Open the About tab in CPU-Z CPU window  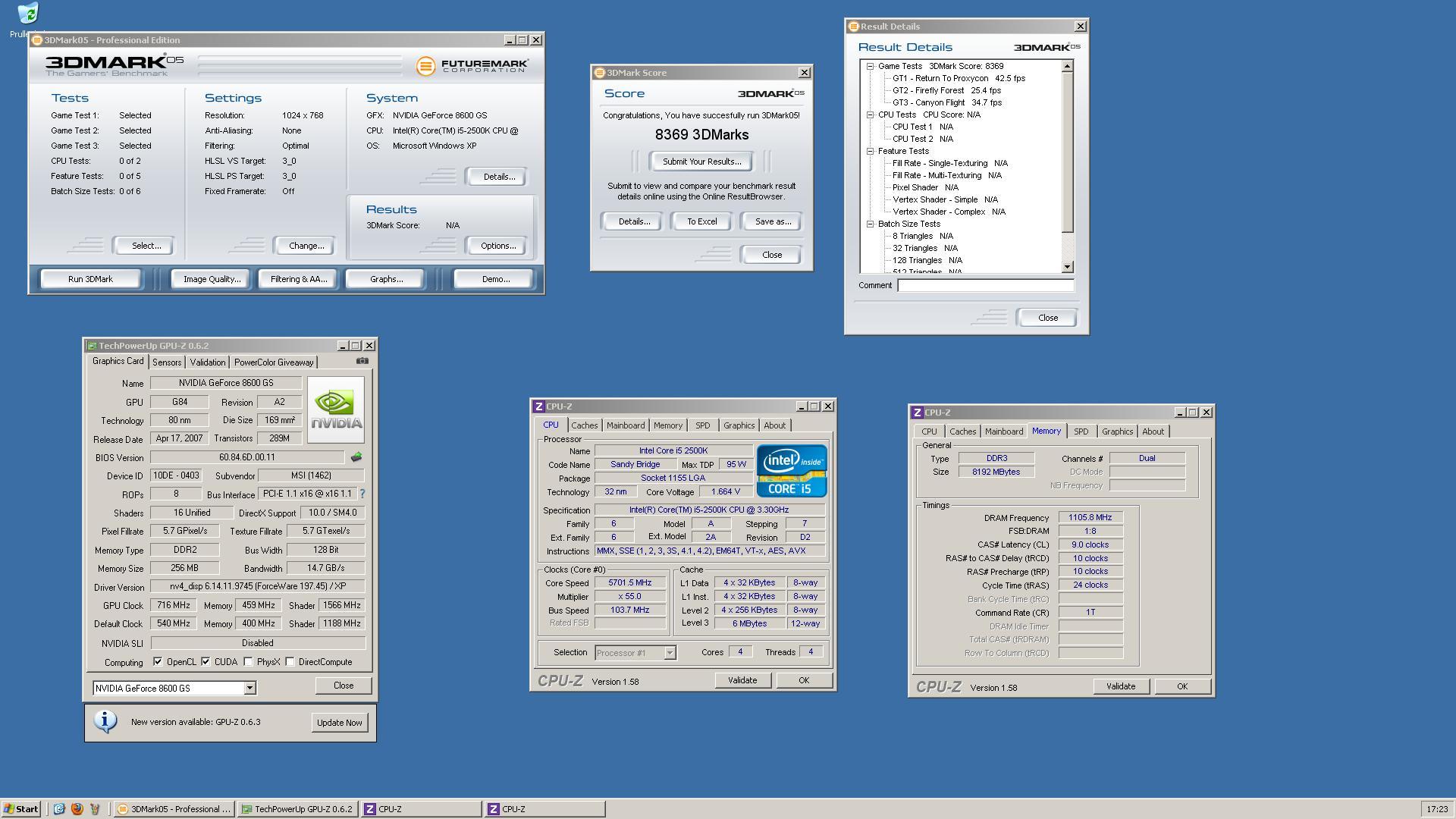774,425
